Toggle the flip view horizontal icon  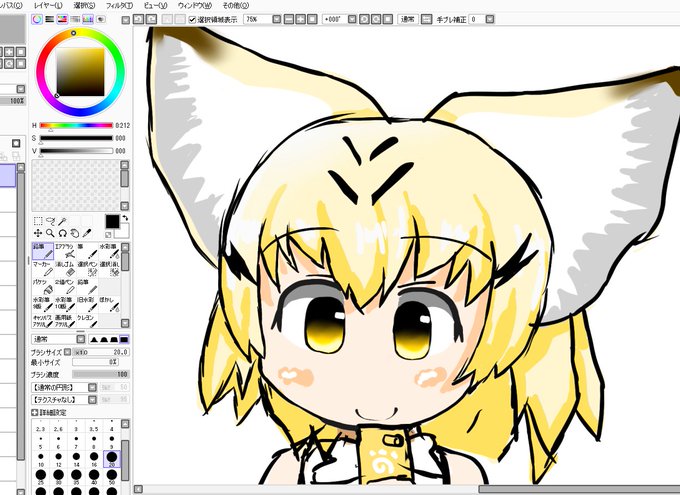427,20
